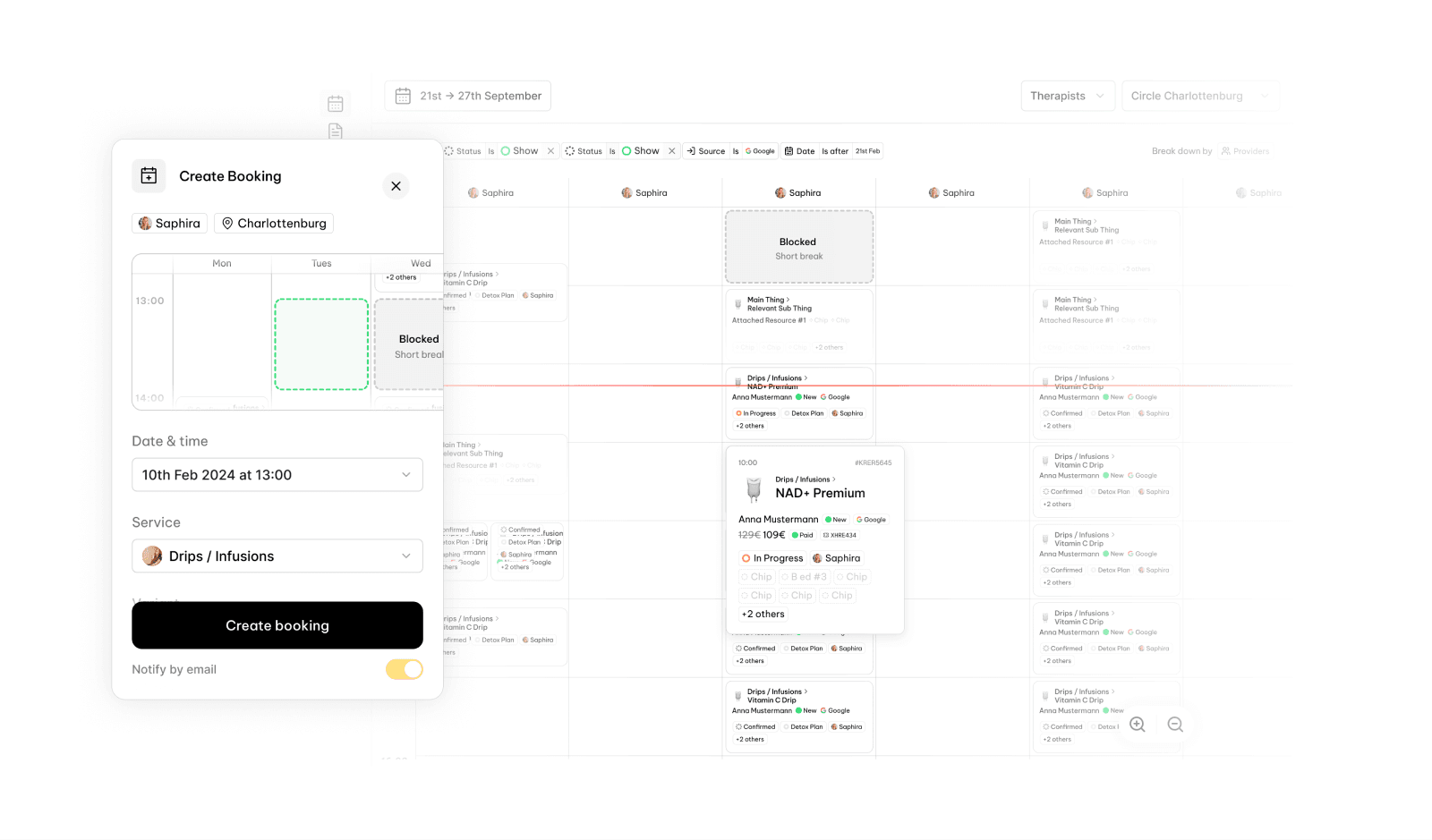
Task: Zoom out of the calendar
Action: click(1175, 725)
